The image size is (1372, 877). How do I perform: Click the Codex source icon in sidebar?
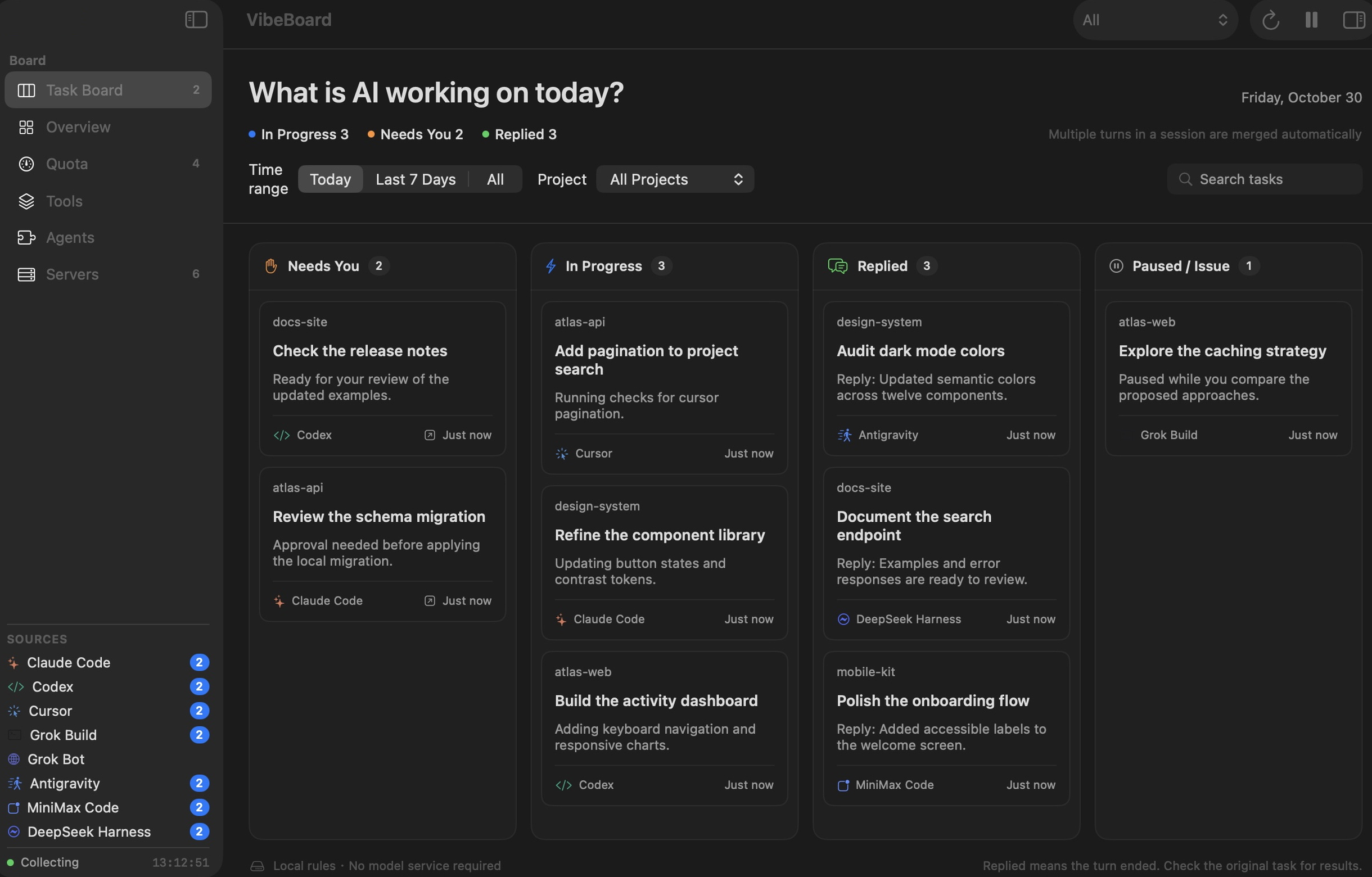tap(15, 687)
